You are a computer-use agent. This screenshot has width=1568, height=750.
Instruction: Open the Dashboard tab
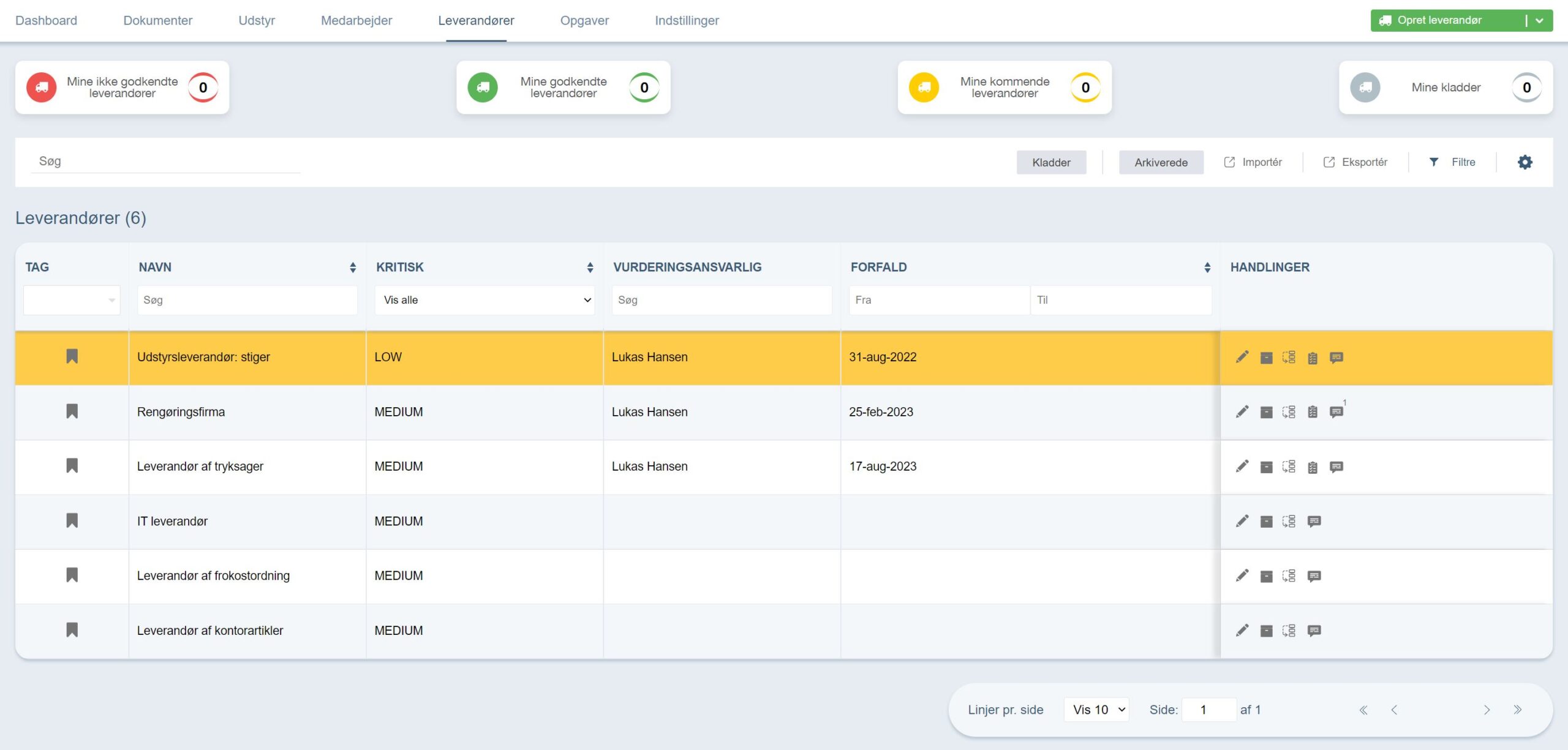(x=46, y=21)
